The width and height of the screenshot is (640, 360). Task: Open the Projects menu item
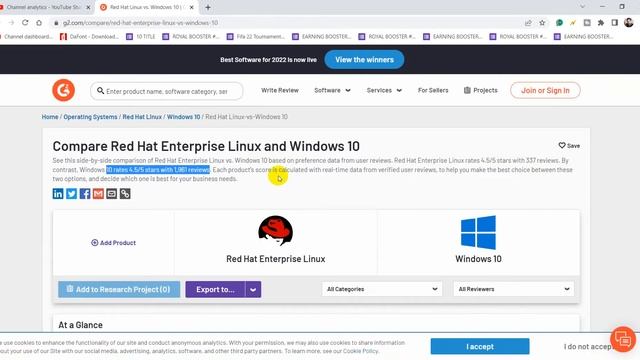click(x=480, y=90)
